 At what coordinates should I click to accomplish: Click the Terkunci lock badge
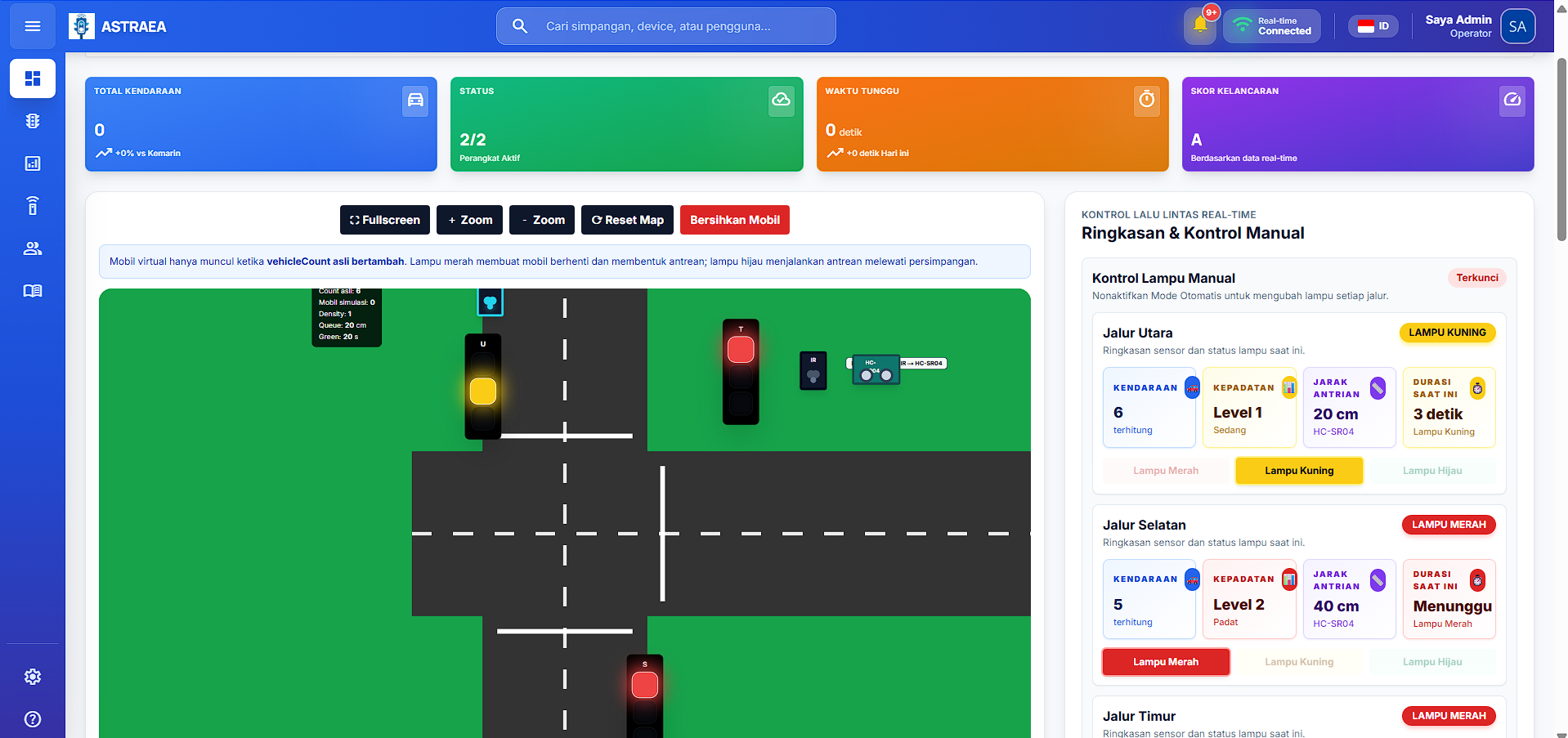coord(1477,278)
